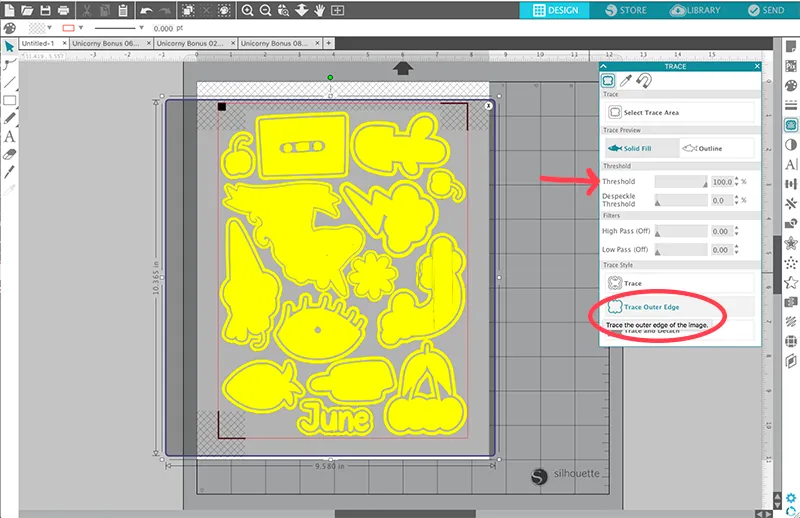Open Text Style panel from right sidebar

click(791, 164)
